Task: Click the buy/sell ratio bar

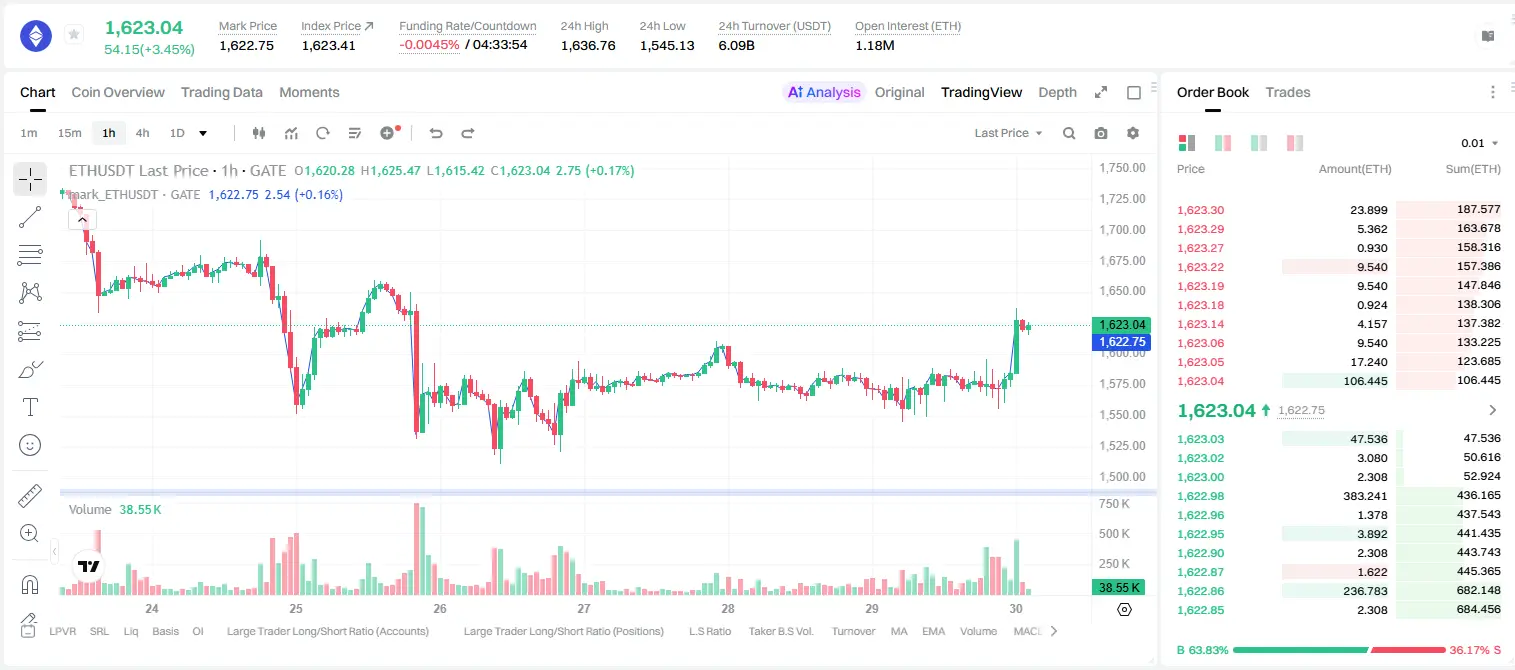Action: [x=1339, y=650]
